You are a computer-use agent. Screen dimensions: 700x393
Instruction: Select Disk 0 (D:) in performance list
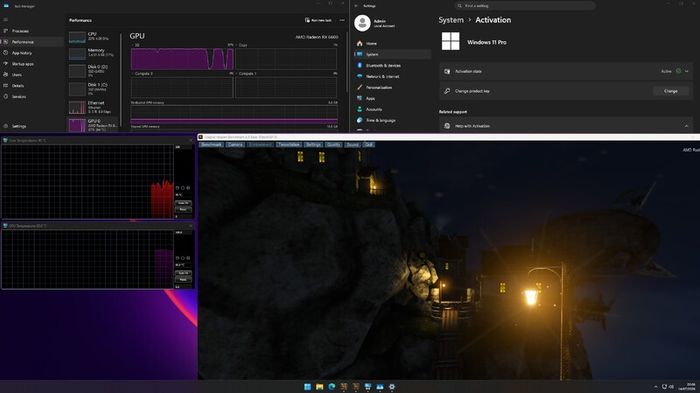point(93,71)
